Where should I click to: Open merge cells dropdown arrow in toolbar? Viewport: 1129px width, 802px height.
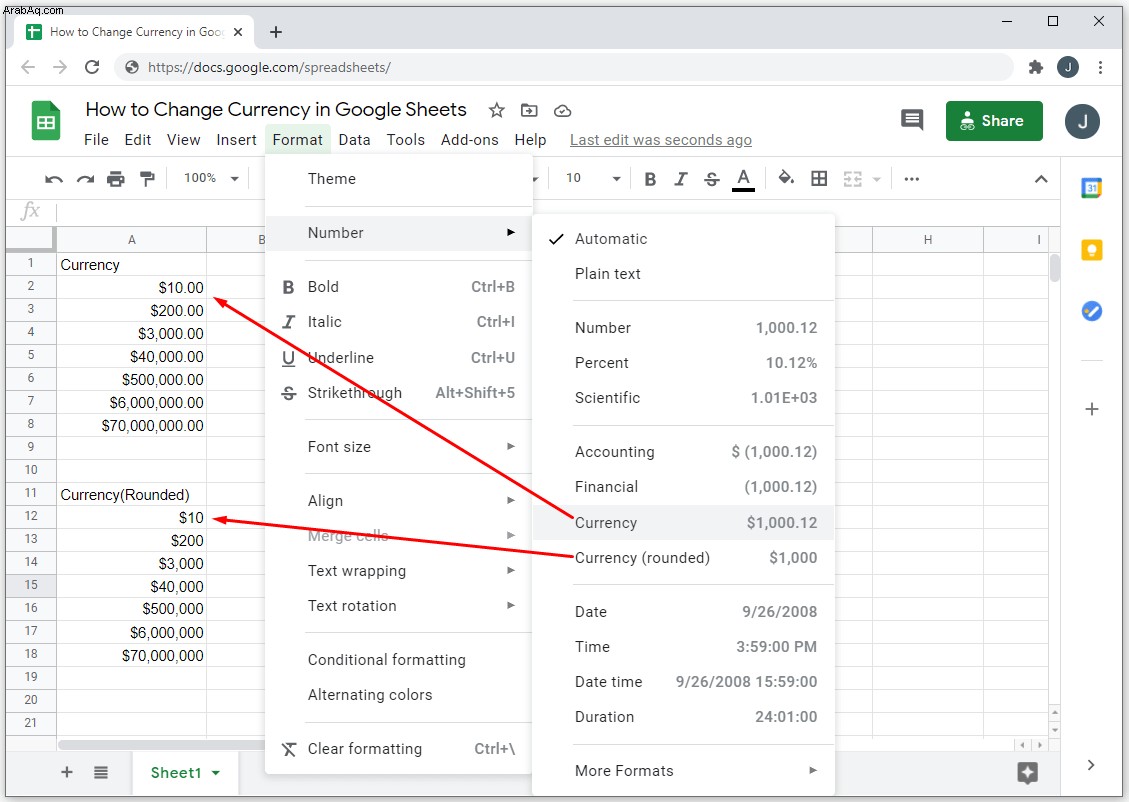point(876,179)
